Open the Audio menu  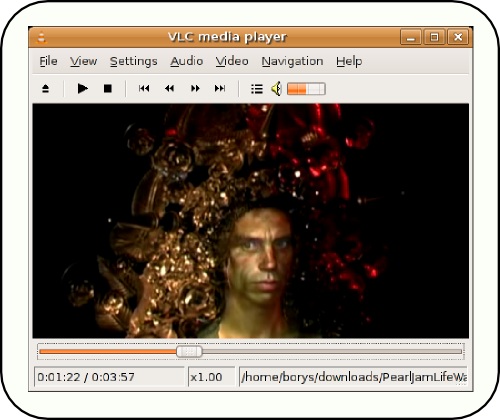coord(187,61)
